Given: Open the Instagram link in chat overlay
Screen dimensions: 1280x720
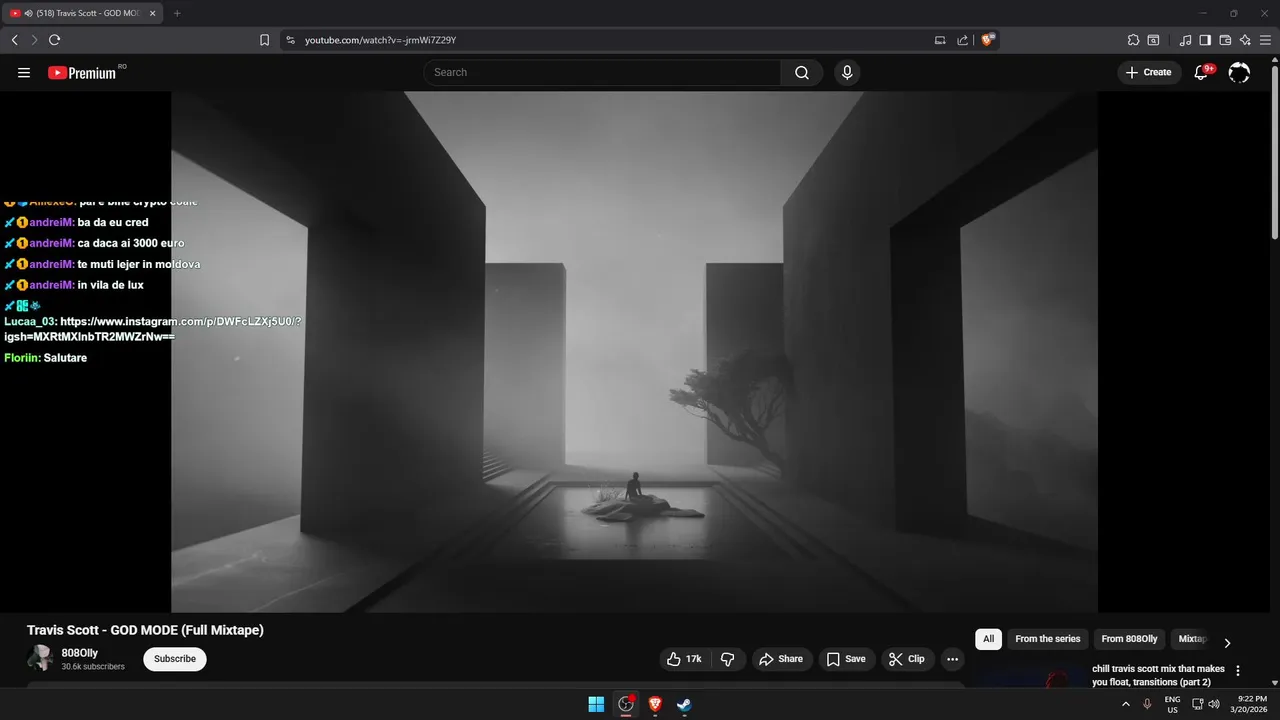Looking at the screenshot, I should pyautogui.click(x=153, y=329).
